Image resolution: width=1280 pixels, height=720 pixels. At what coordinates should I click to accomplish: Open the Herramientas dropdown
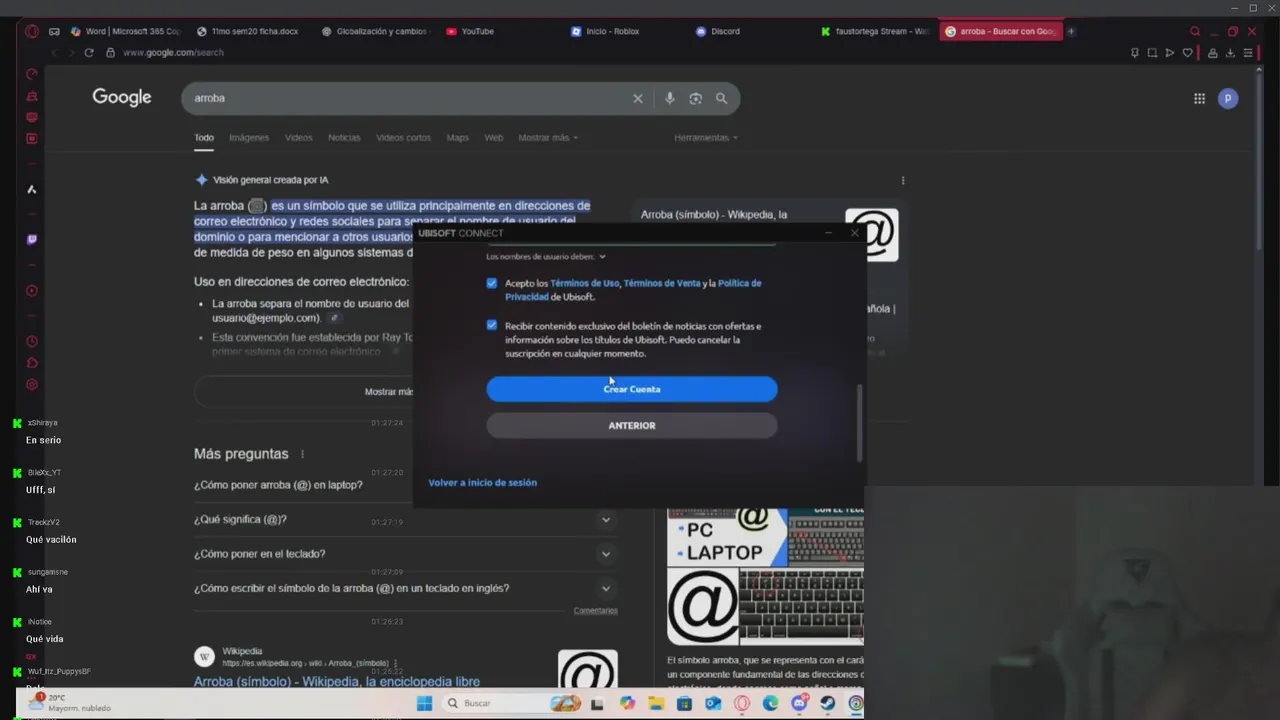click(x=706, y=138)
